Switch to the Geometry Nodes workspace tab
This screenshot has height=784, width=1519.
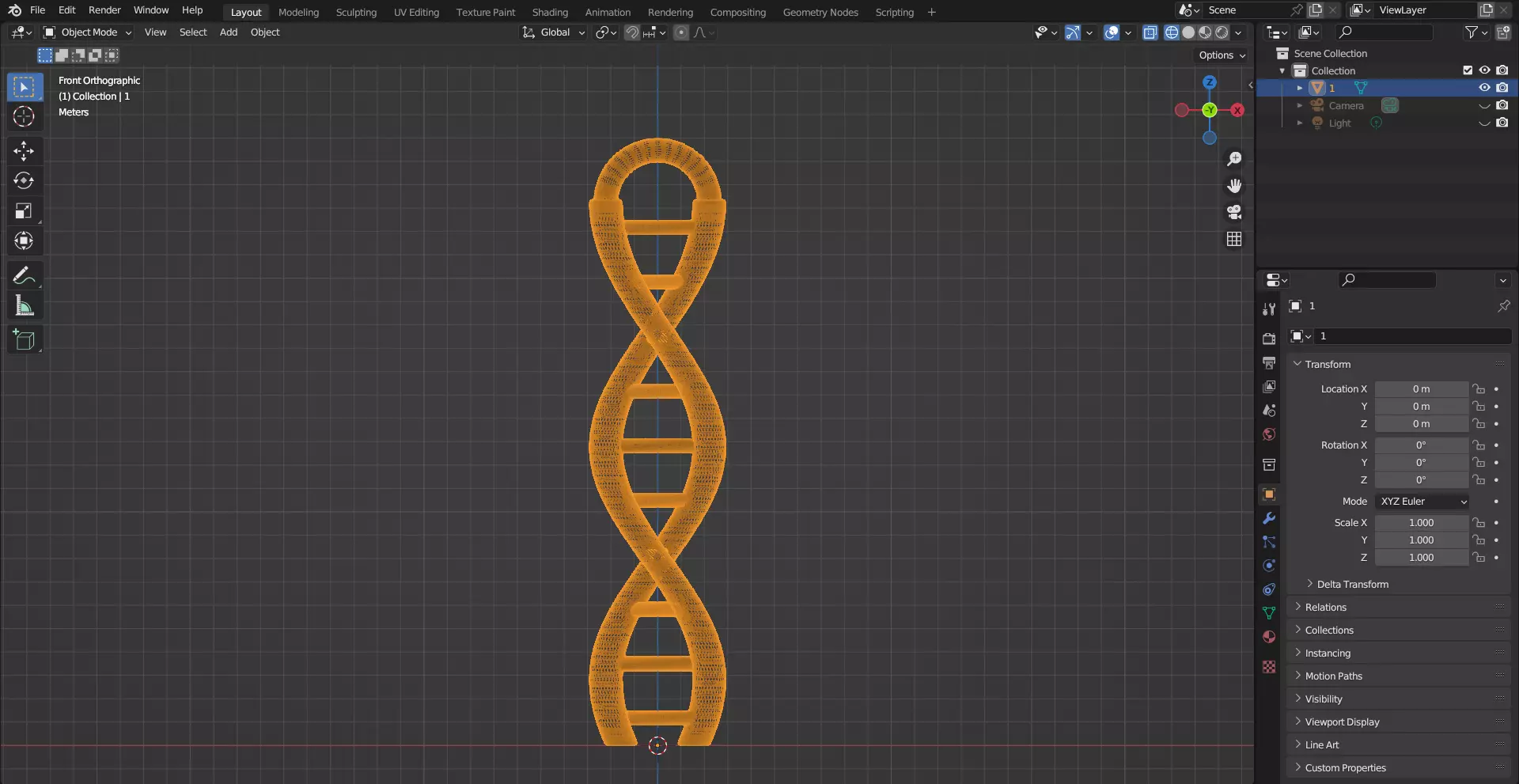(x=820, y=13)
